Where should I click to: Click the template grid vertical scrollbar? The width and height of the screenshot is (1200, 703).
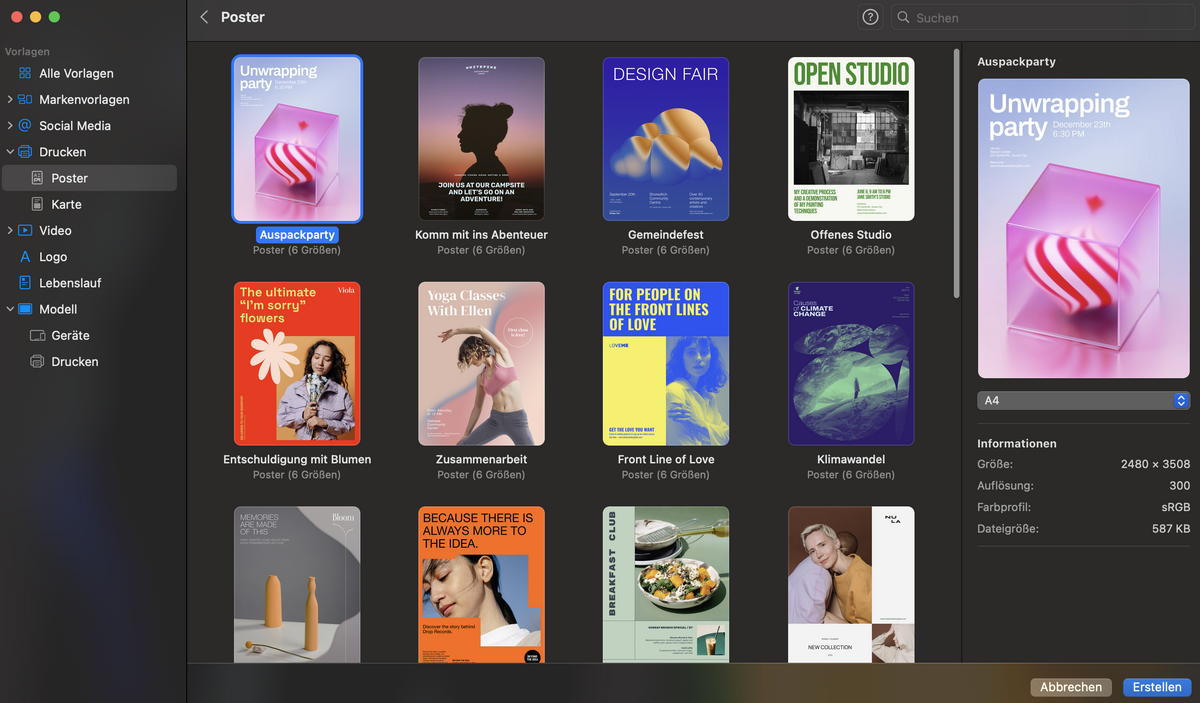point(957,174)
